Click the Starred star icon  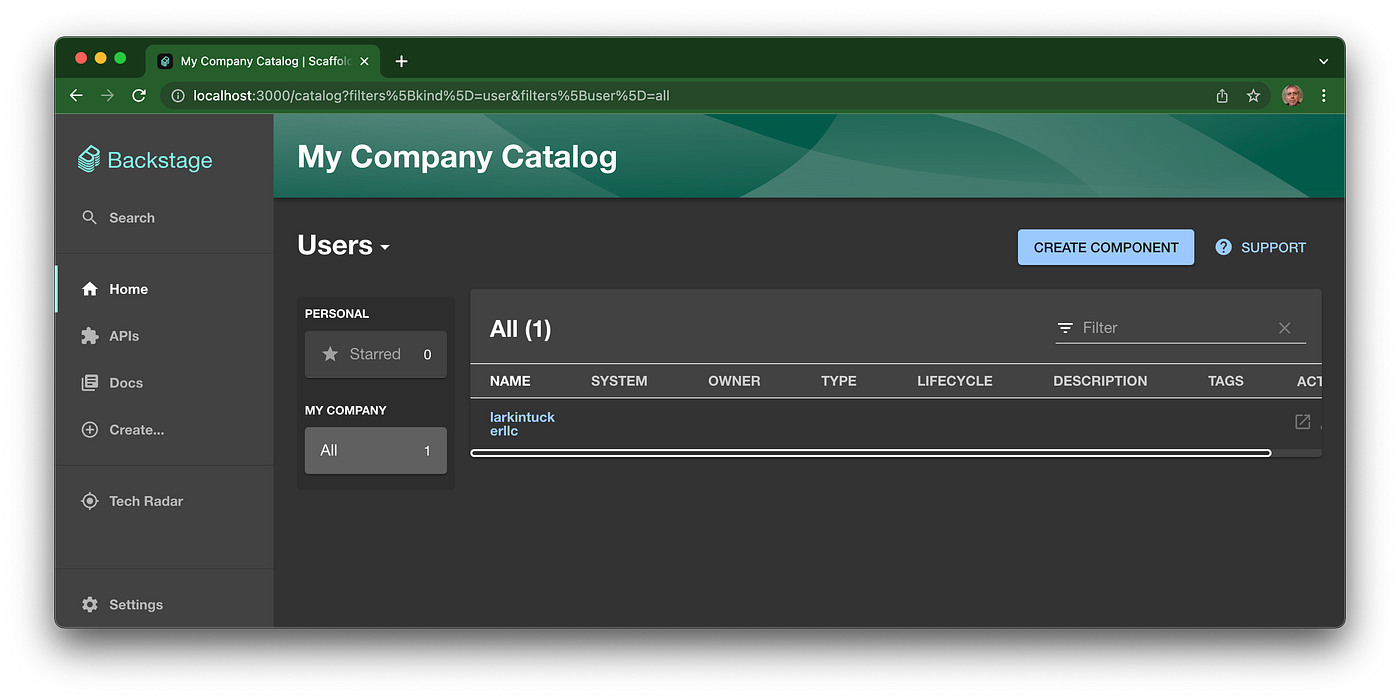click(330, 354)
